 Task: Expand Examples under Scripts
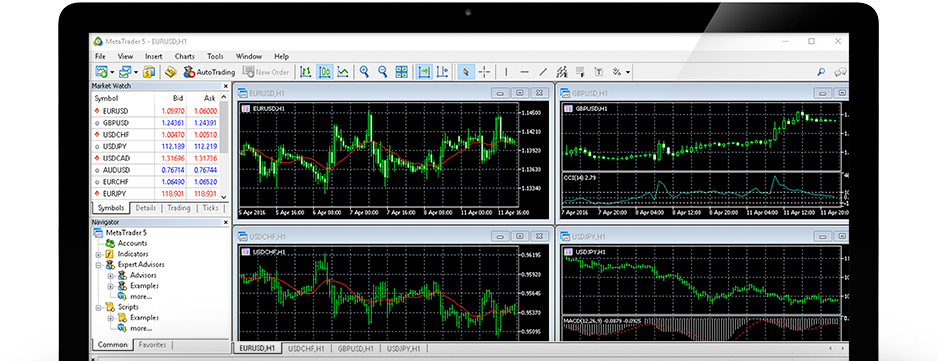[110, 318]
